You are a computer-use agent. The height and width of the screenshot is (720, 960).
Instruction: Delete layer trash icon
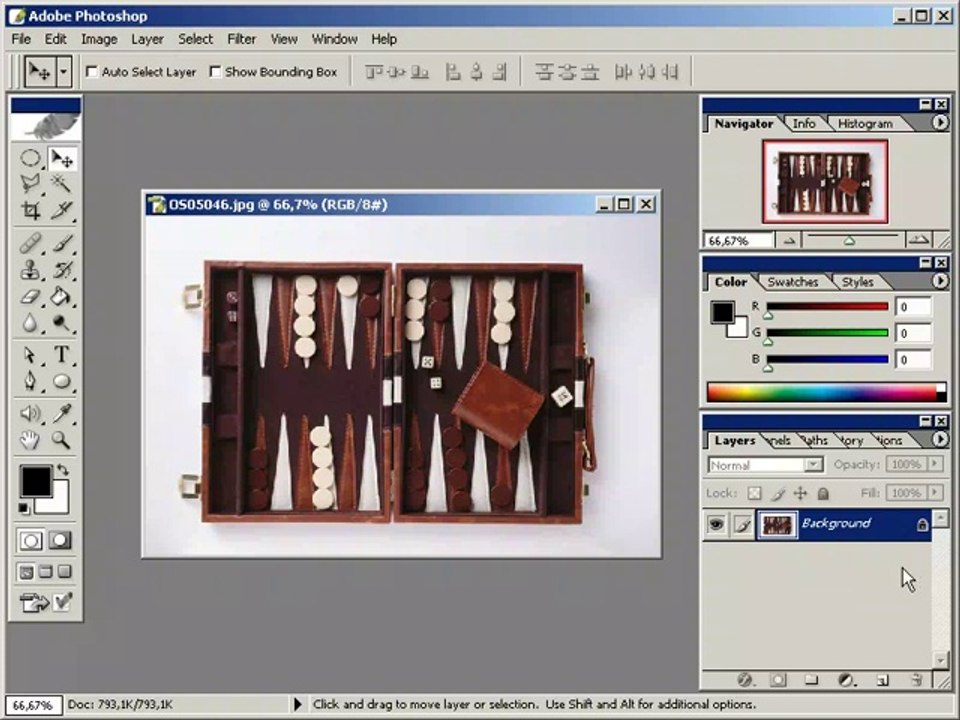tap(917, 680)
